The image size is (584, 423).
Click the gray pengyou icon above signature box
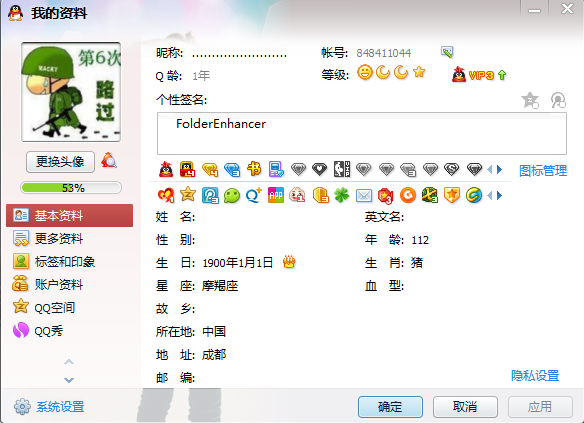[558, 100]
